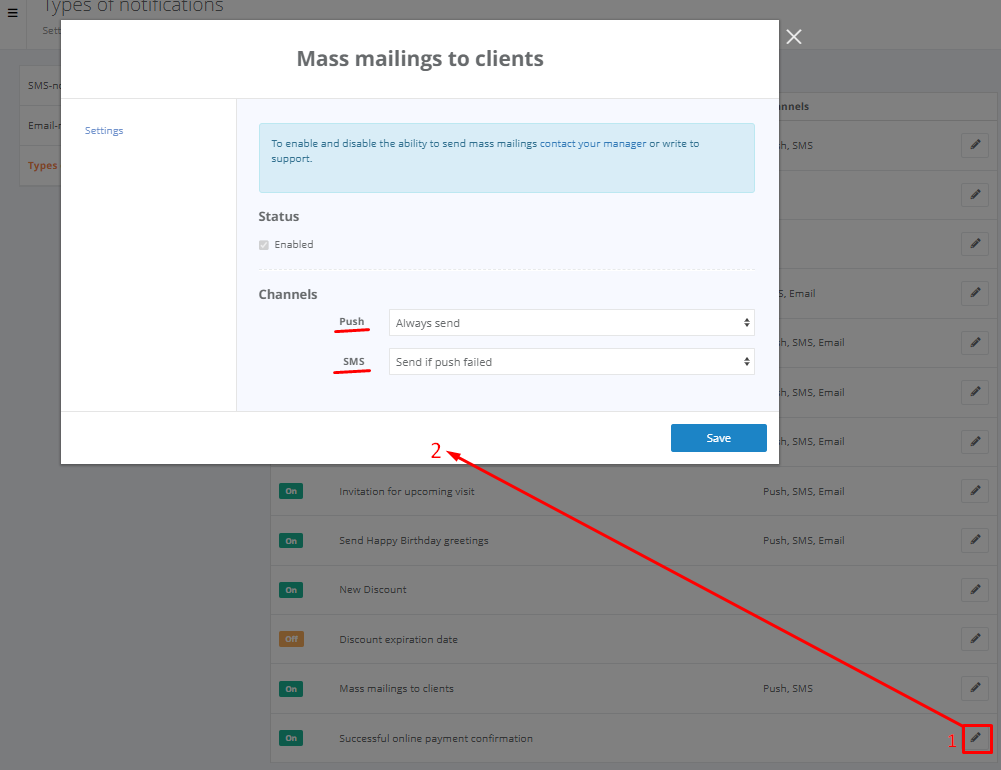Click Invitation for upcoming visit text
Viewport: 1001px width, 770px height.
(x=407, y=492)
